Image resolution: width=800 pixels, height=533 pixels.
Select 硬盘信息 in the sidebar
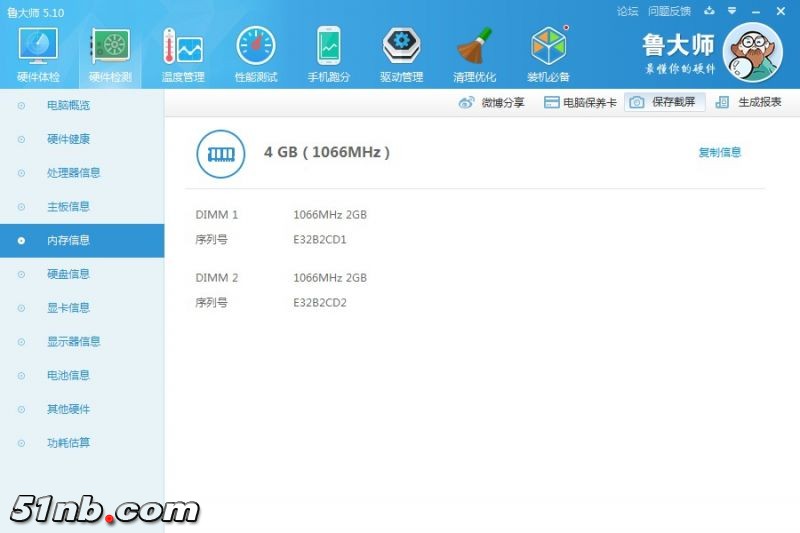pos(68,274)
